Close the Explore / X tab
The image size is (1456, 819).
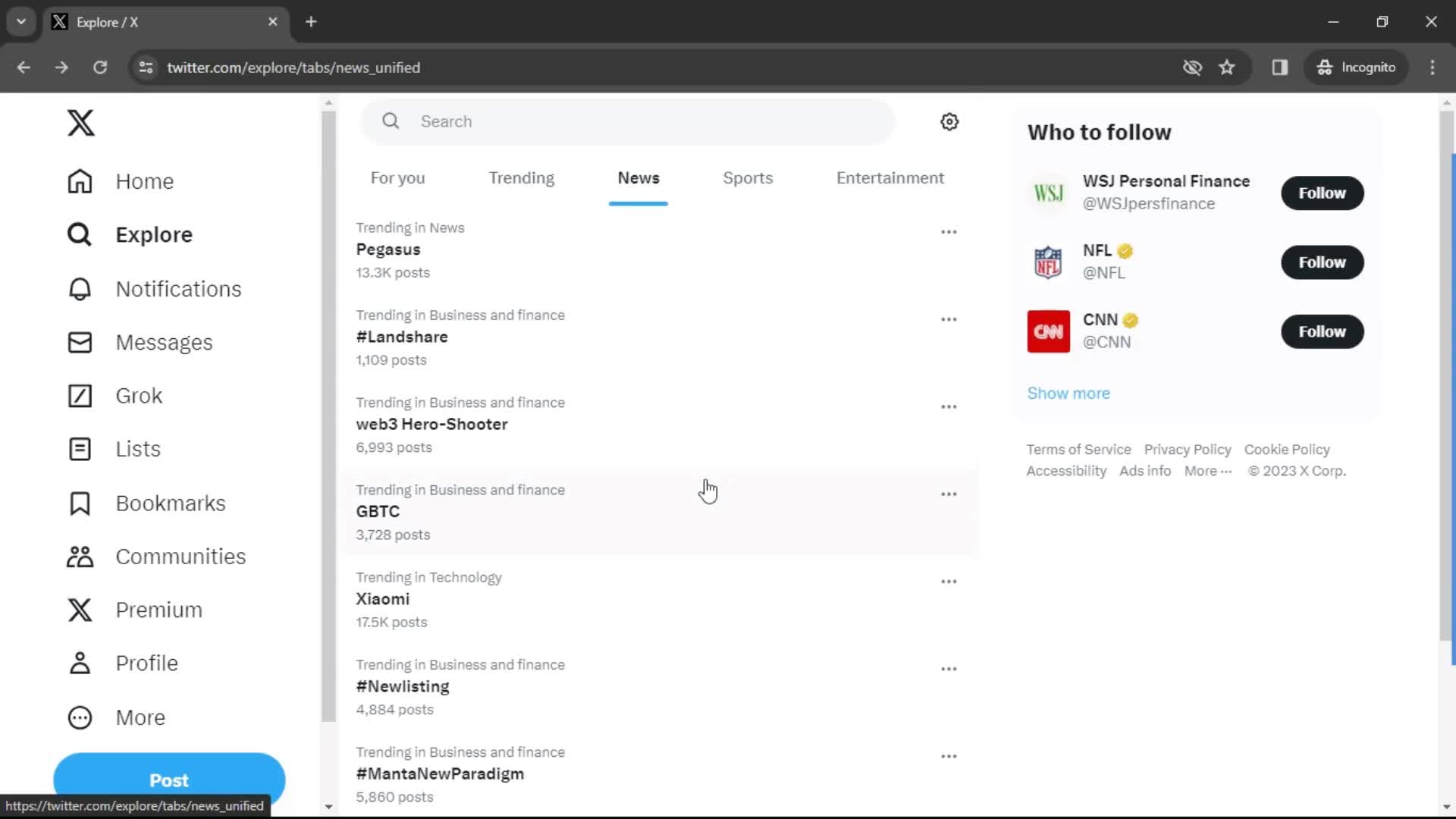(273, 22)
